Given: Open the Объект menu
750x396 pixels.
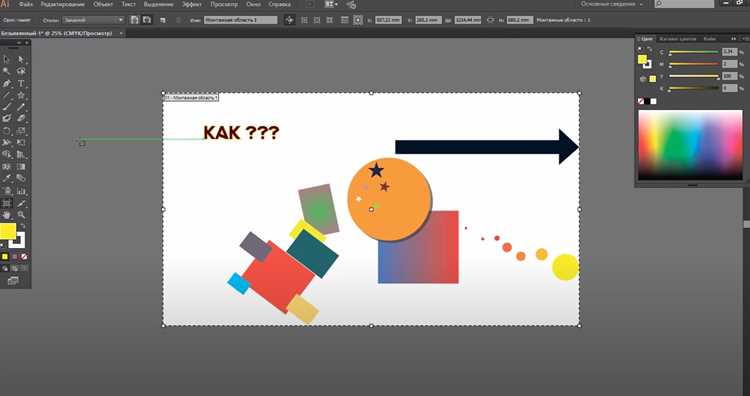Looking at the screenshot, I should coord(103,4).
